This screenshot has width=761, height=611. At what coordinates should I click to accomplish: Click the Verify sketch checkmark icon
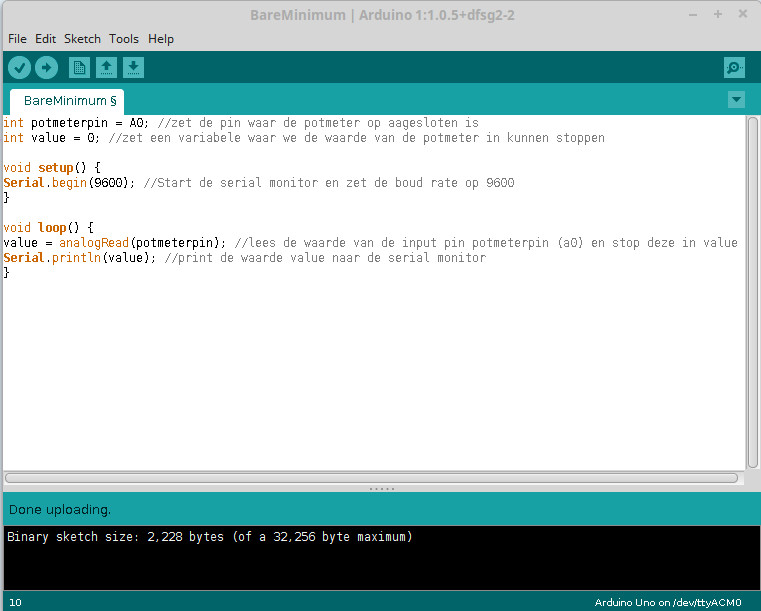click(20, 67)
